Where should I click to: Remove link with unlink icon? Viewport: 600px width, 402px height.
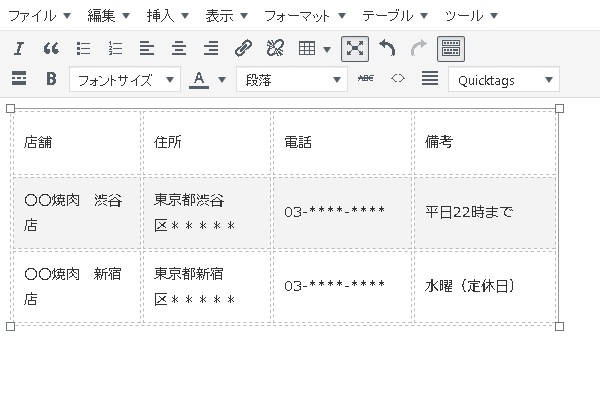coord(275,48)
